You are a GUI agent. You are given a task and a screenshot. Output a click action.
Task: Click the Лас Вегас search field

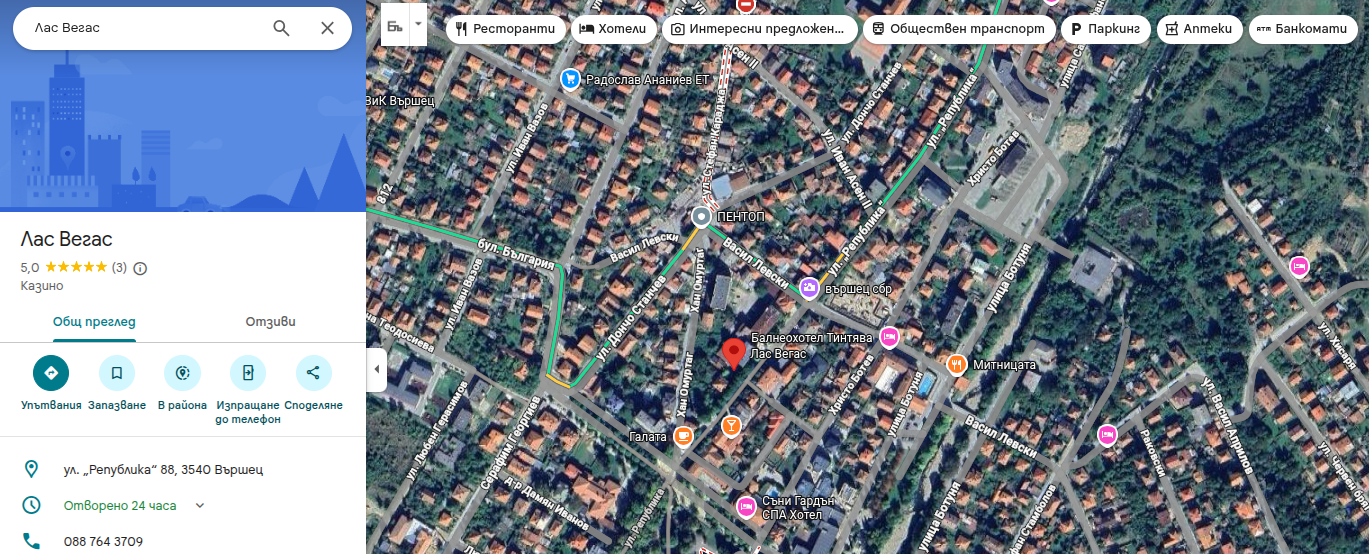(x=140, y=28)
